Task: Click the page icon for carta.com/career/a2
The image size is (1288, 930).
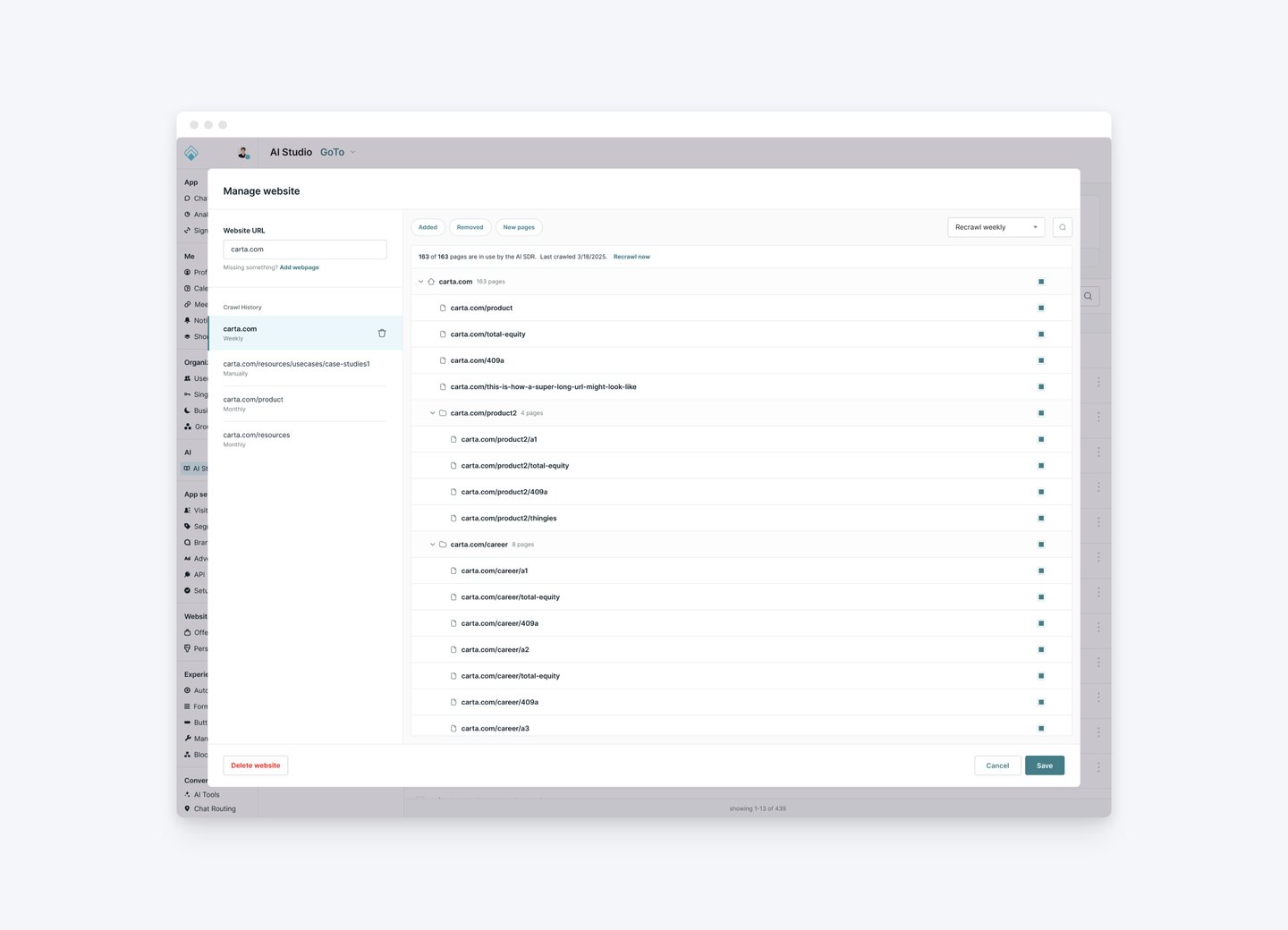Action: (x=453, y=650)
